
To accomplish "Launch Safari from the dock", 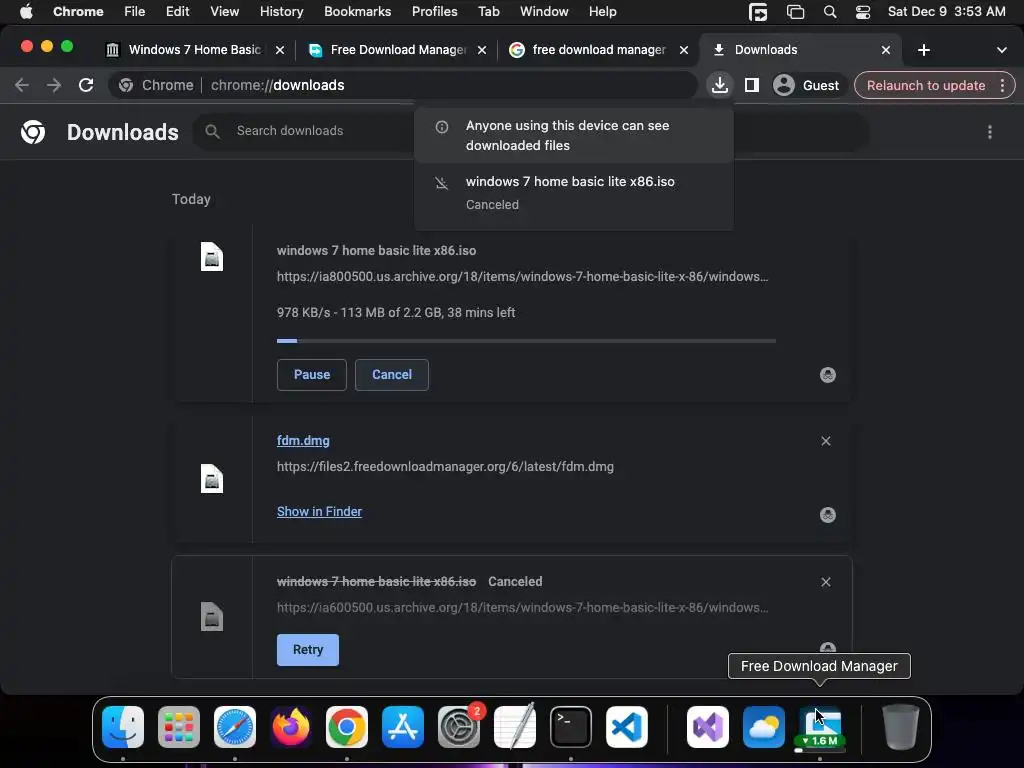I will [x=235, y=727].
